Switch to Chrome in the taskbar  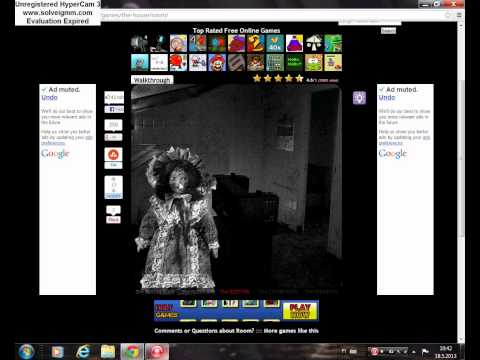coord(132,352)
